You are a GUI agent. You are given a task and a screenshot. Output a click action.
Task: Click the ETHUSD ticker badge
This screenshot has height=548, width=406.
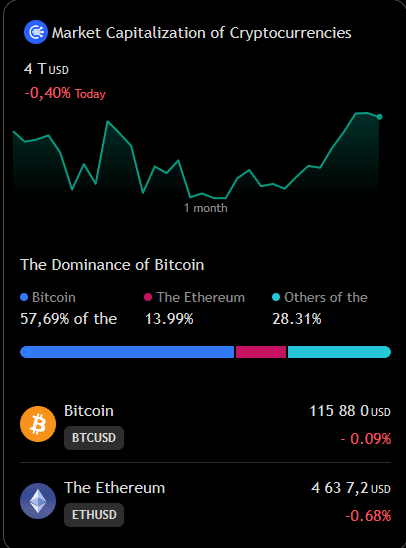pyautogui.click(x=94, y=514)
